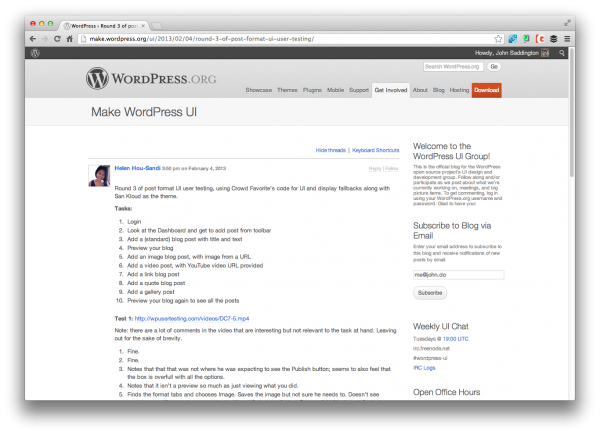
Task: Open the WordPress logo admin bar menu
Action: click(35, 53)
